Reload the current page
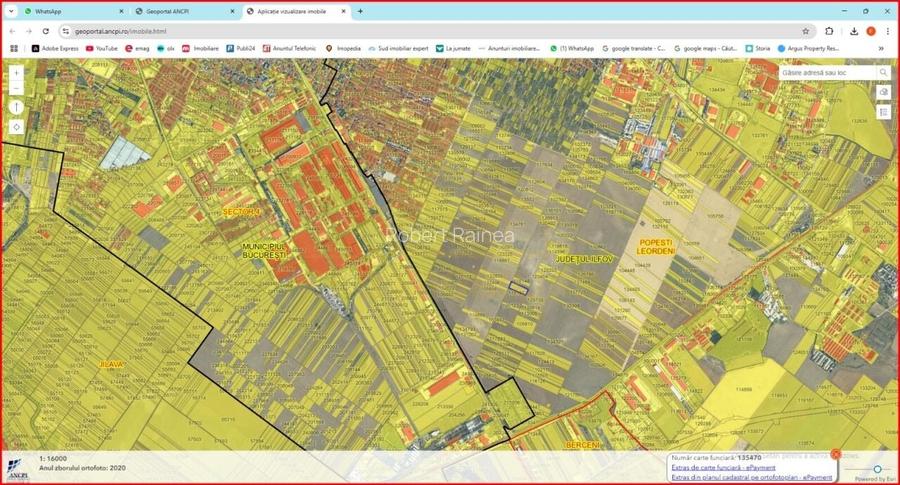Screen dimensions: 900x485 point(45,31)
